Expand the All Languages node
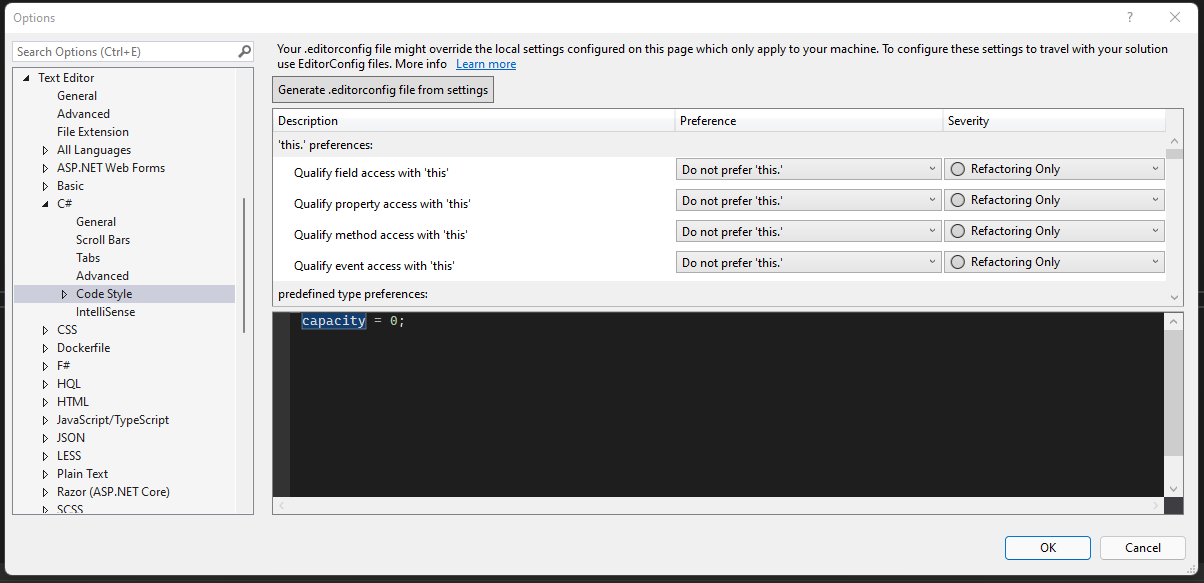The height and width of the screenshot is (583, 1204). pos(45,149)
